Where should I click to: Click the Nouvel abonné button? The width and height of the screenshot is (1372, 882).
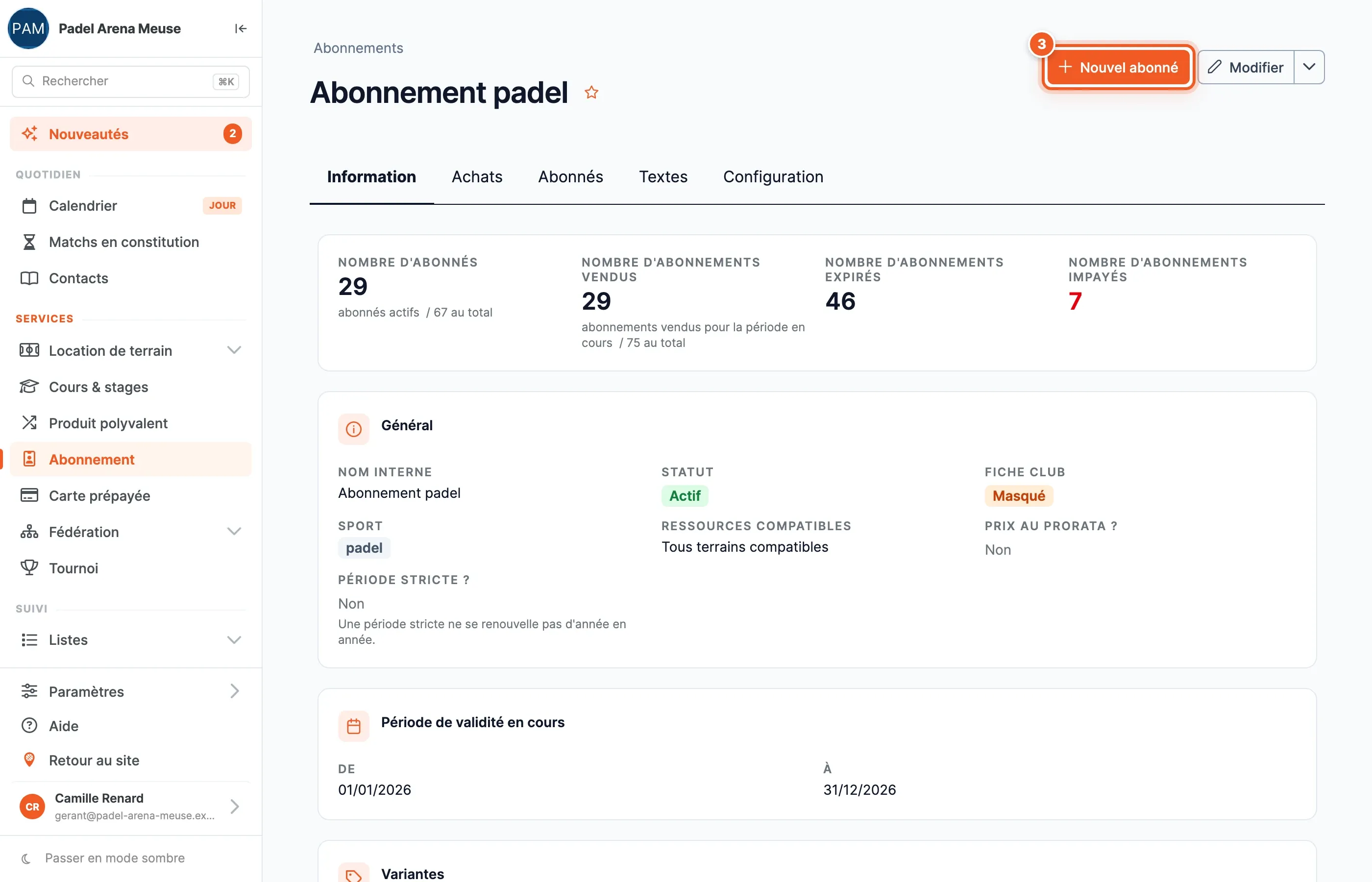click(1118, 67)
